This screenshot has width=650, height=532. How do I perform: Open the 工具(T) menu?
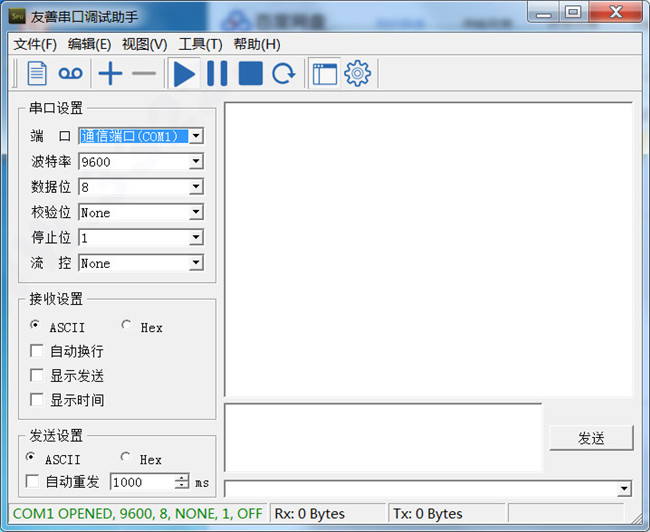click(x=199, y=44)
